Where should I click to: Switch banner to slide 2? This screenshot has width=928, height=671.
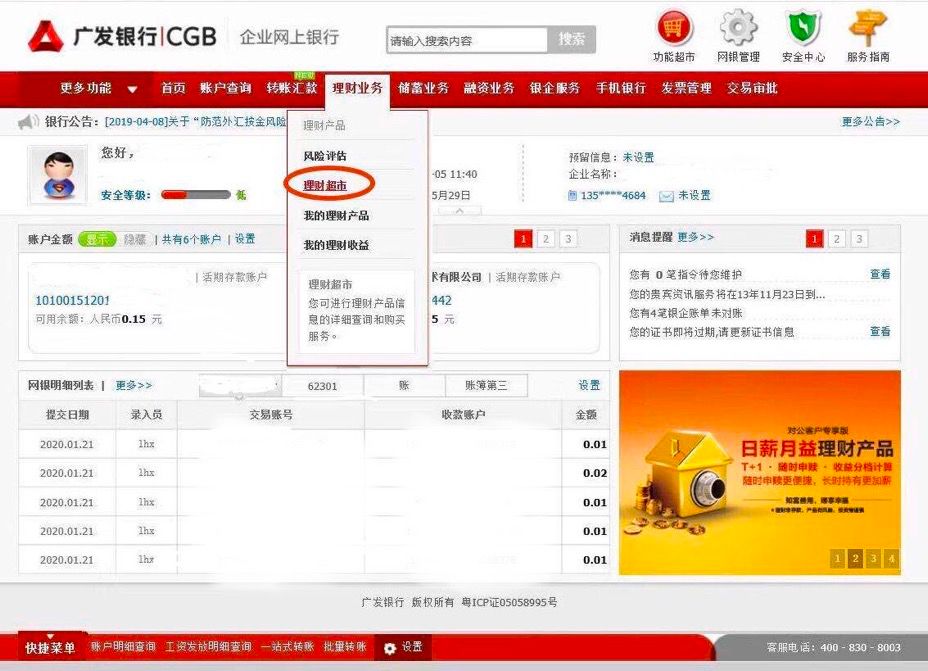(x=855, y=558)
